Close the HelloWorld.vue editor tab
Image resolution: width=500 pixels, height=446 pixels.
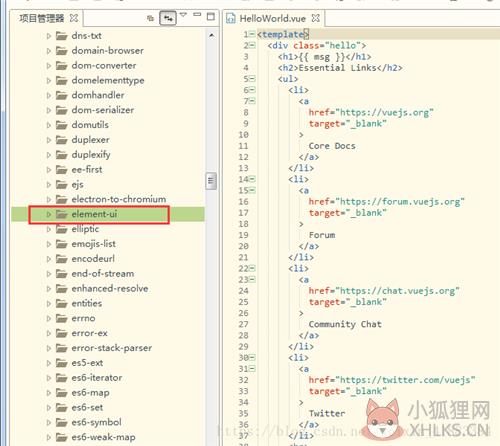click(315, 18)
